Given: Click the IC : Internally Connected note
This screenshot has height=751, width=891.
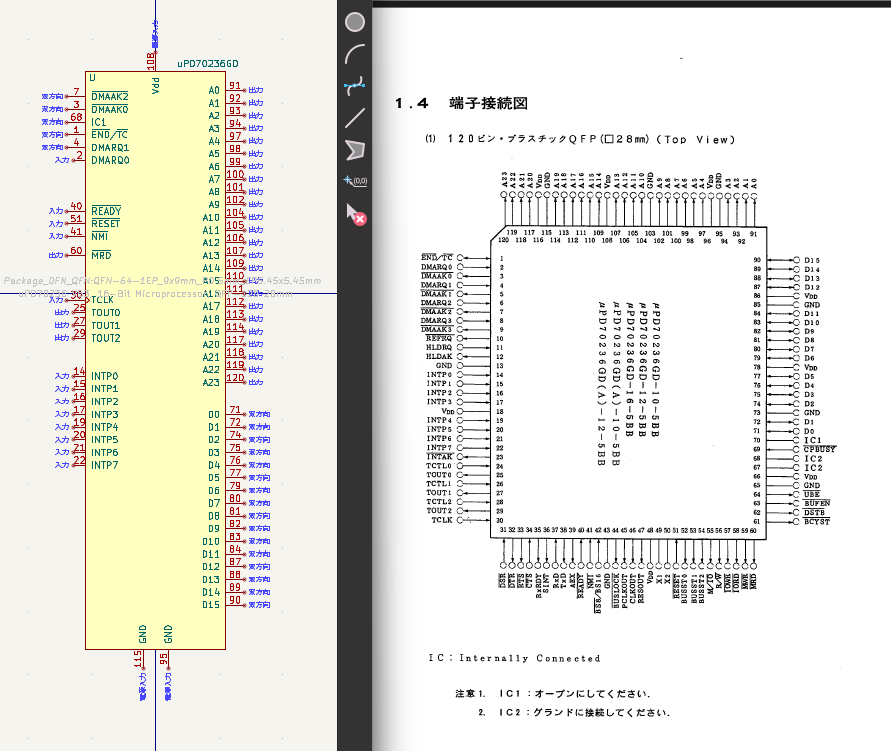Looking at the screenshot, I should tap(514, 658).
